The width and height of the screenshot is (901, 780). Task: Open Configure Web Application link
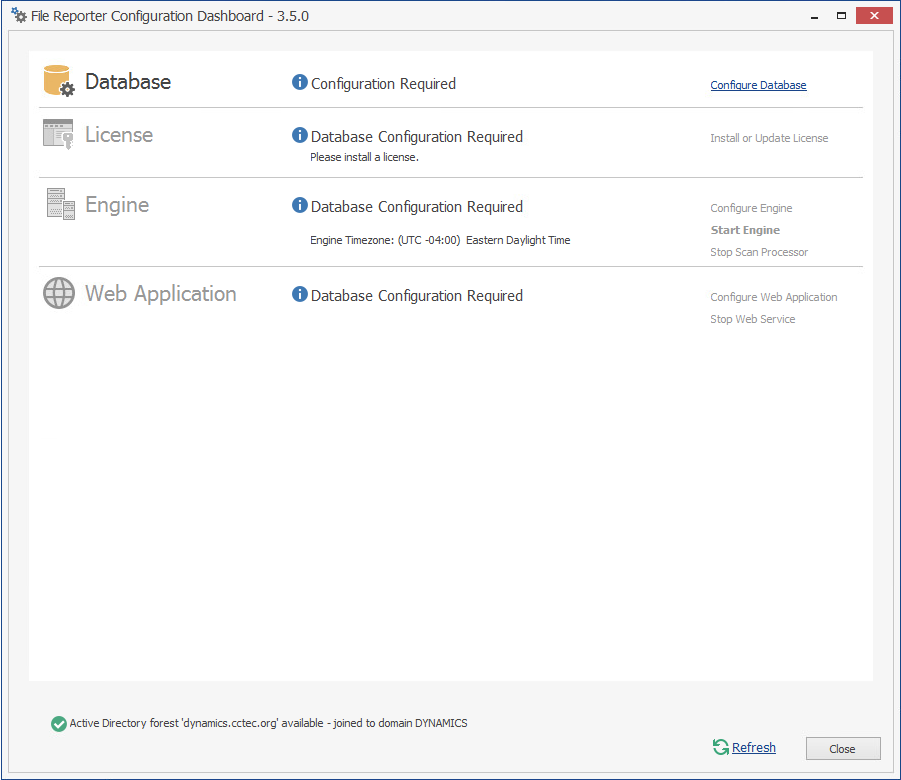pos(774,297)
